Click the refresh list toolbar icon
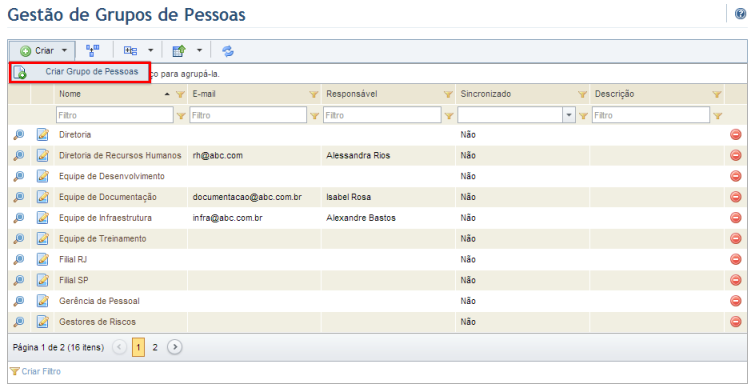The width and height of the screenshot is (755, 388). pos(228,51)
